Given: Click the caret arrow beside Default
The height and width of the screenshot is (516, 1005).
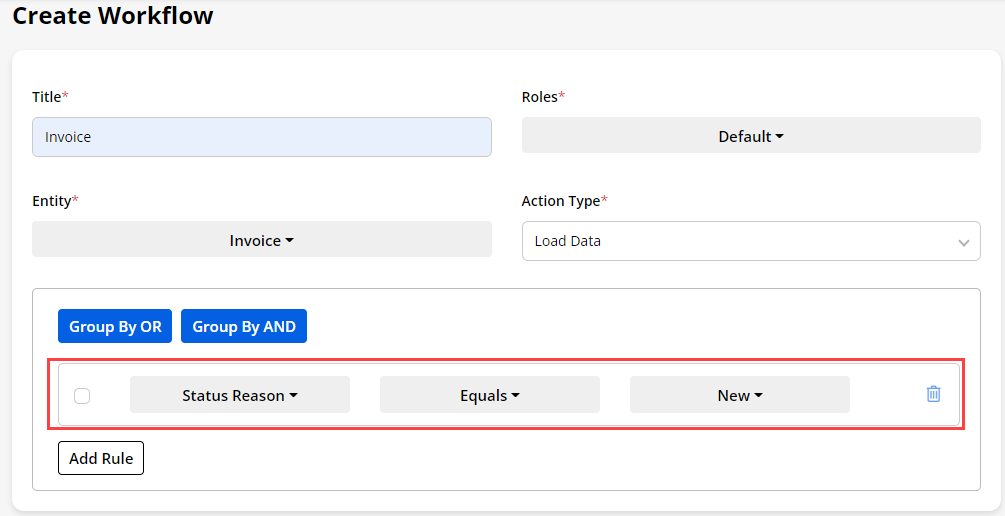Looking at the screenshot, I should 779,137.
